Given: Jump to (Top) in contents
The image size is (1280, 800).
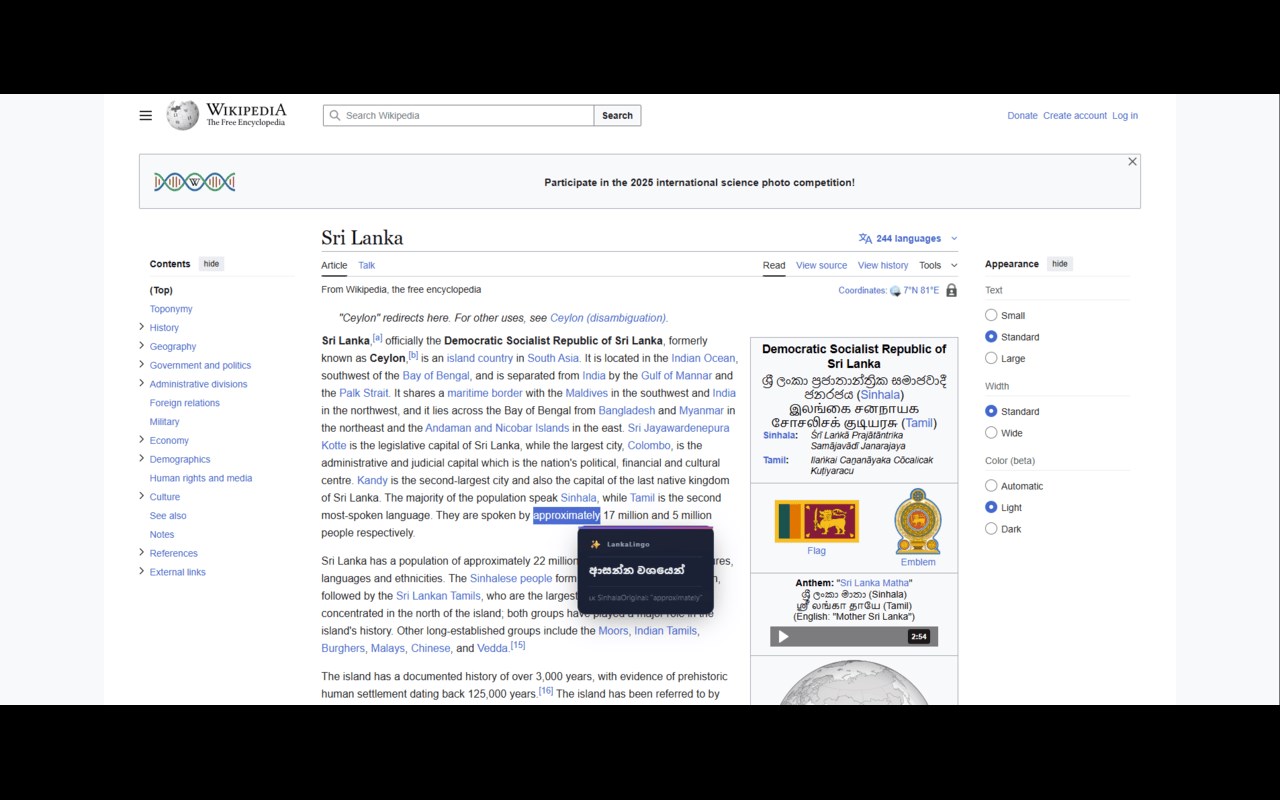Looking at the screenshot, I should click(161, 290).
